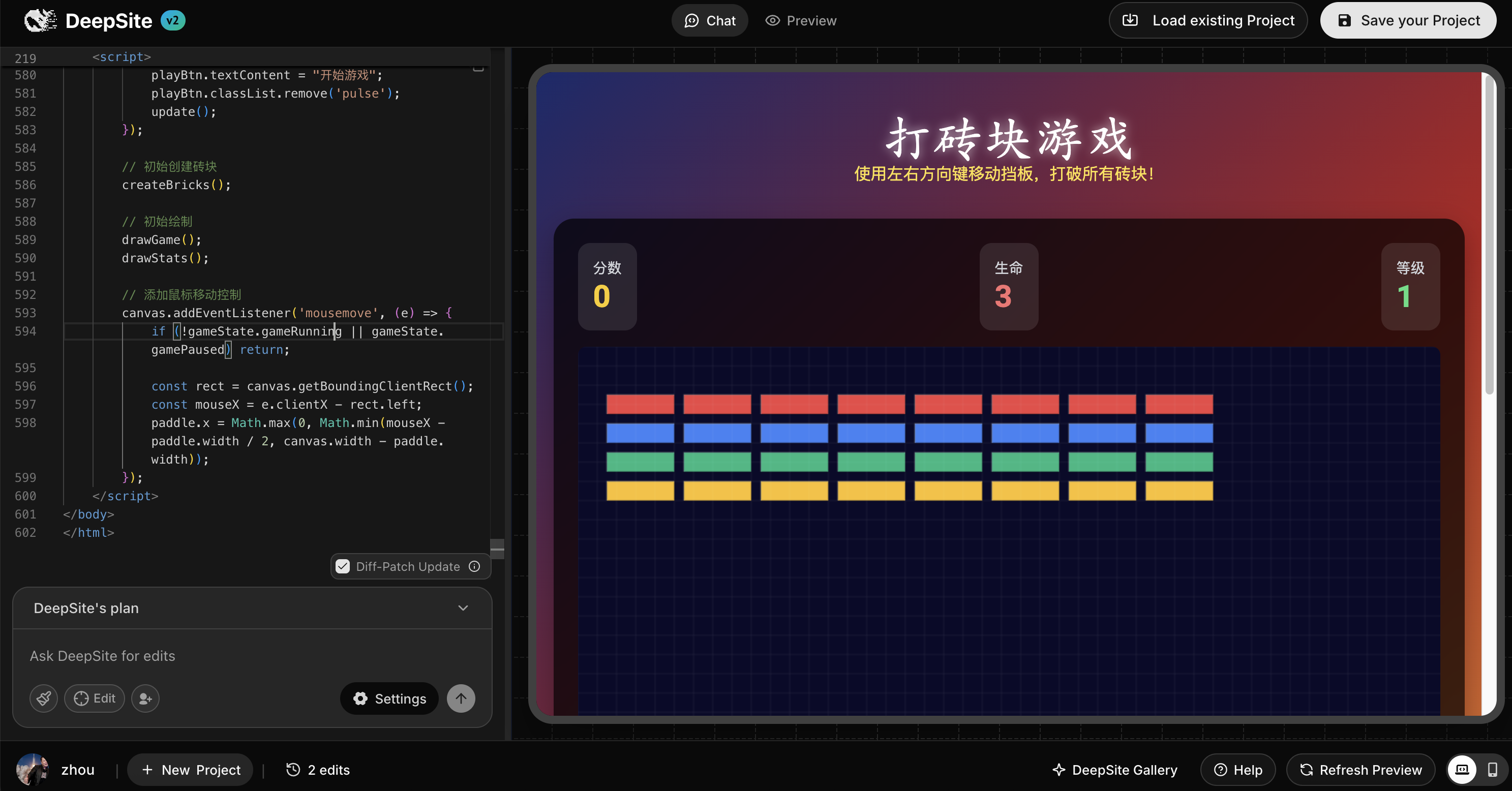Click Load existing Project button
Viewport: 1512px width, 791px height.
click(x=1208, y=20)
